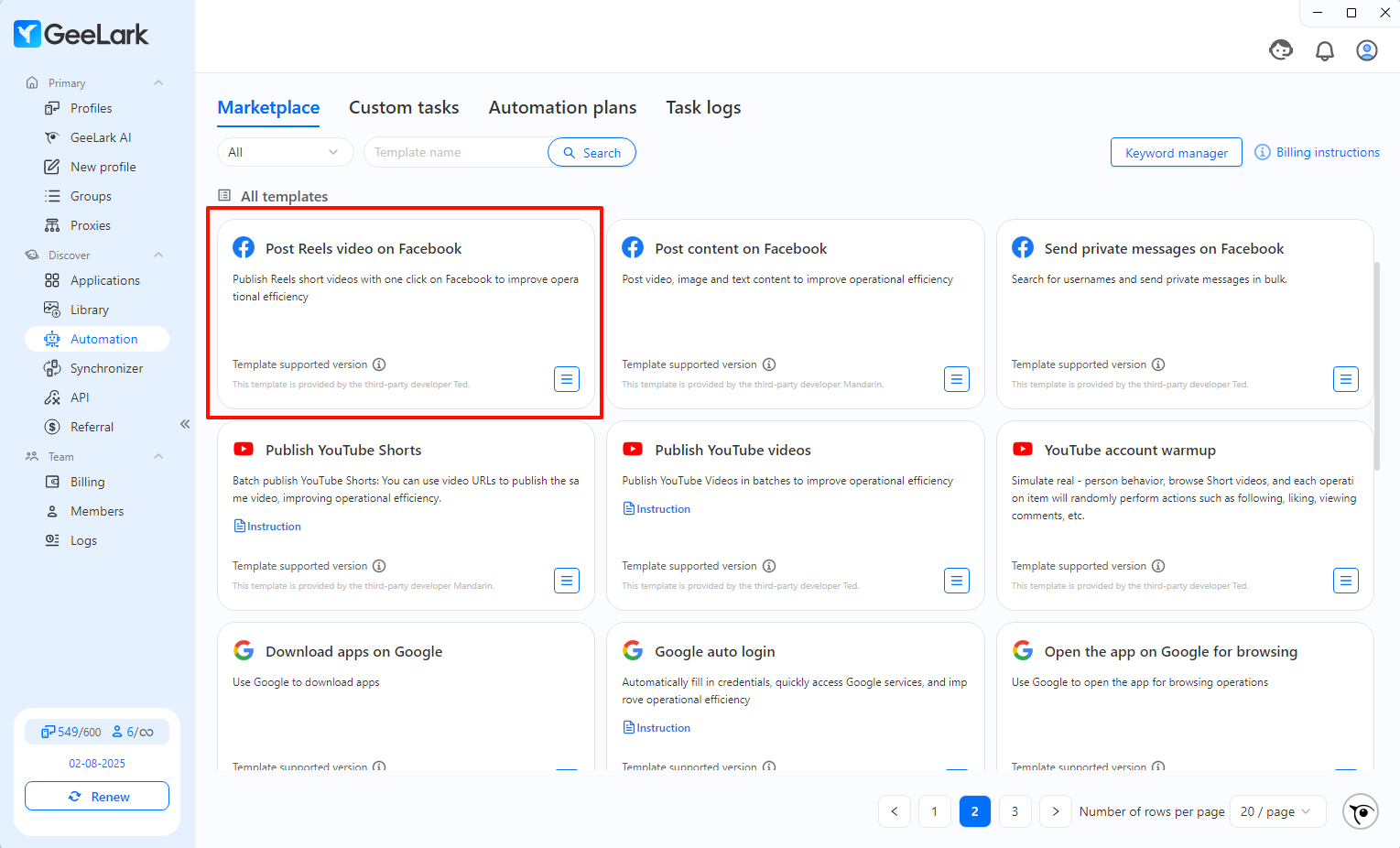
Task: Open details icon on Publish YouTube videos card
Action: [x=957, y=581]
